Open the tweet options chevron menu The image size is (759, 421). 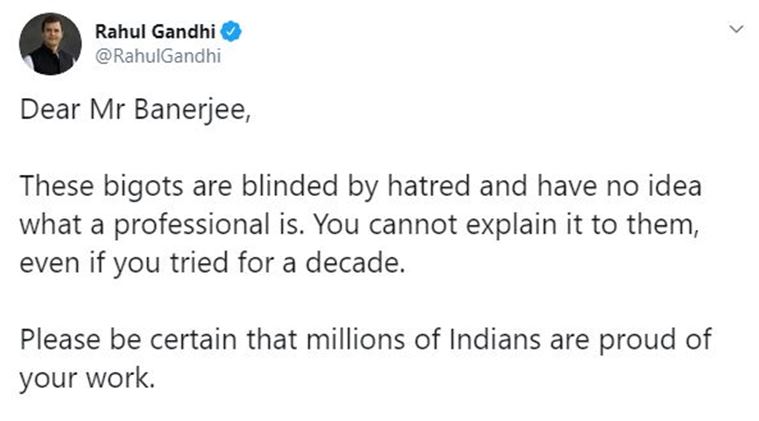pyautogui.click(x=737, y=31)
